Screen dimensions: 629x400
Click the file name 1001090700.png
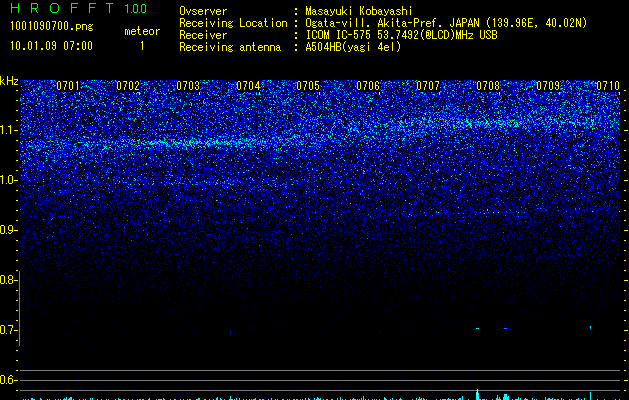52,27
